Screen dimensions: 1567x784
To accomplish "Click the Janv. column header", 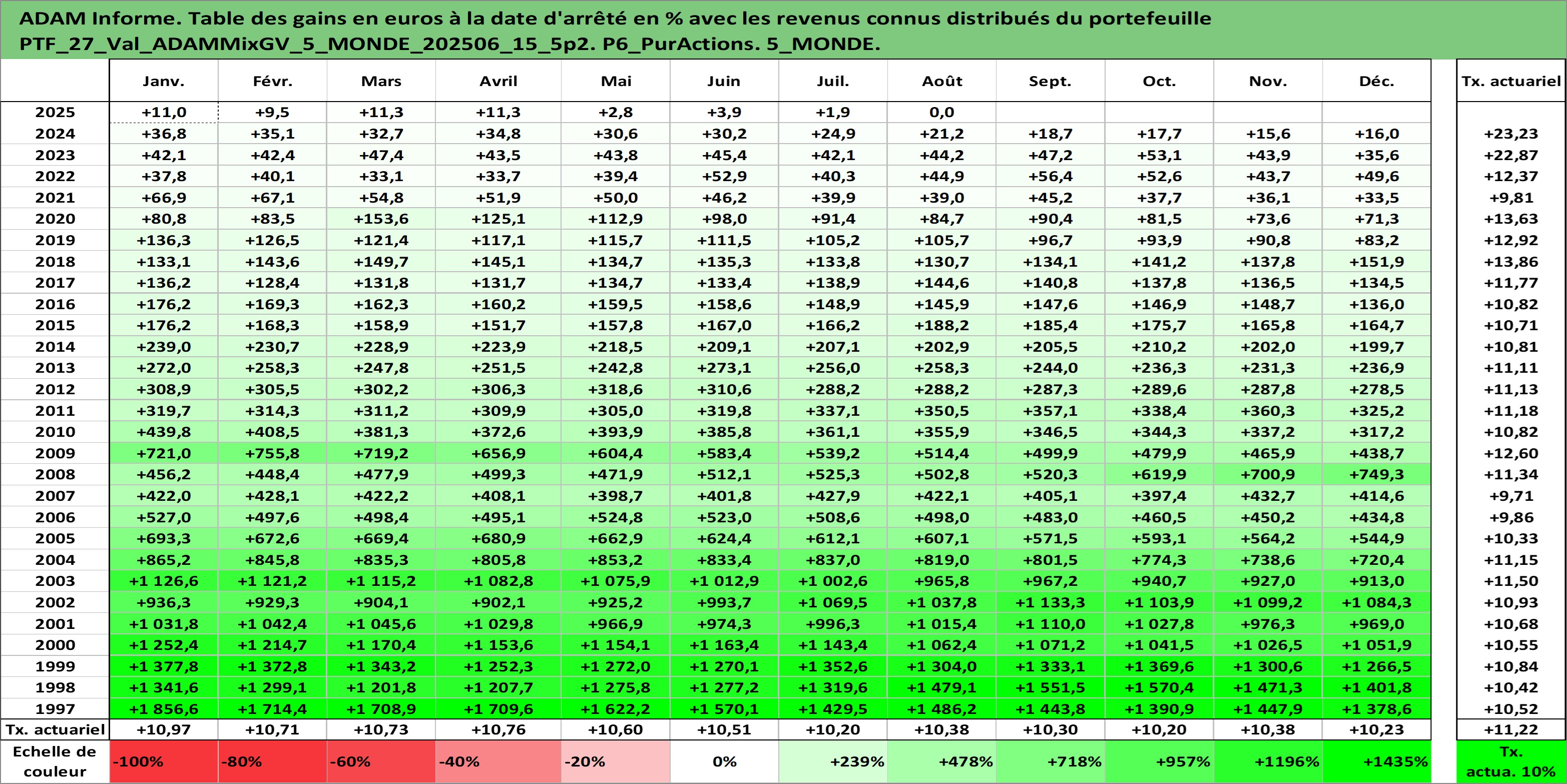I will [x=164, y=81].
